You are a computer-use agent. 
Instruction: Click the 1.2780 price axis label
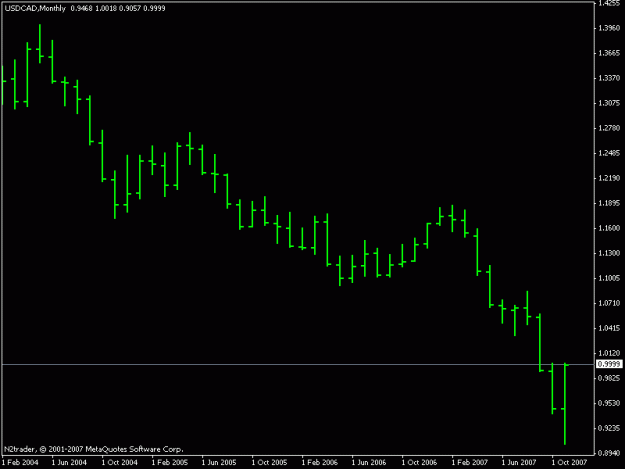(609, 128)
